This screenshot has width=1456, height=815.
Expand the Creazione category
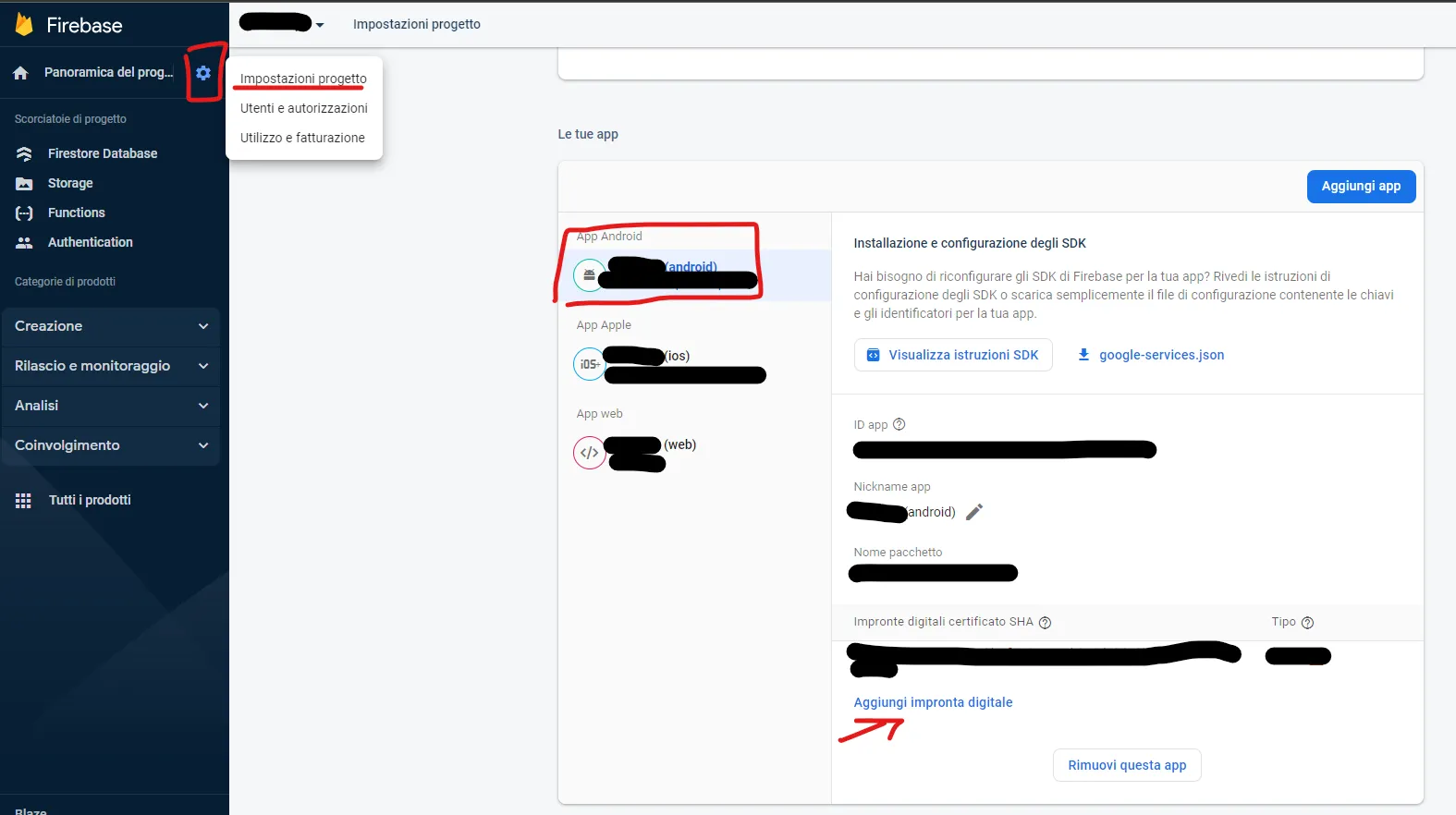[111, 326]
